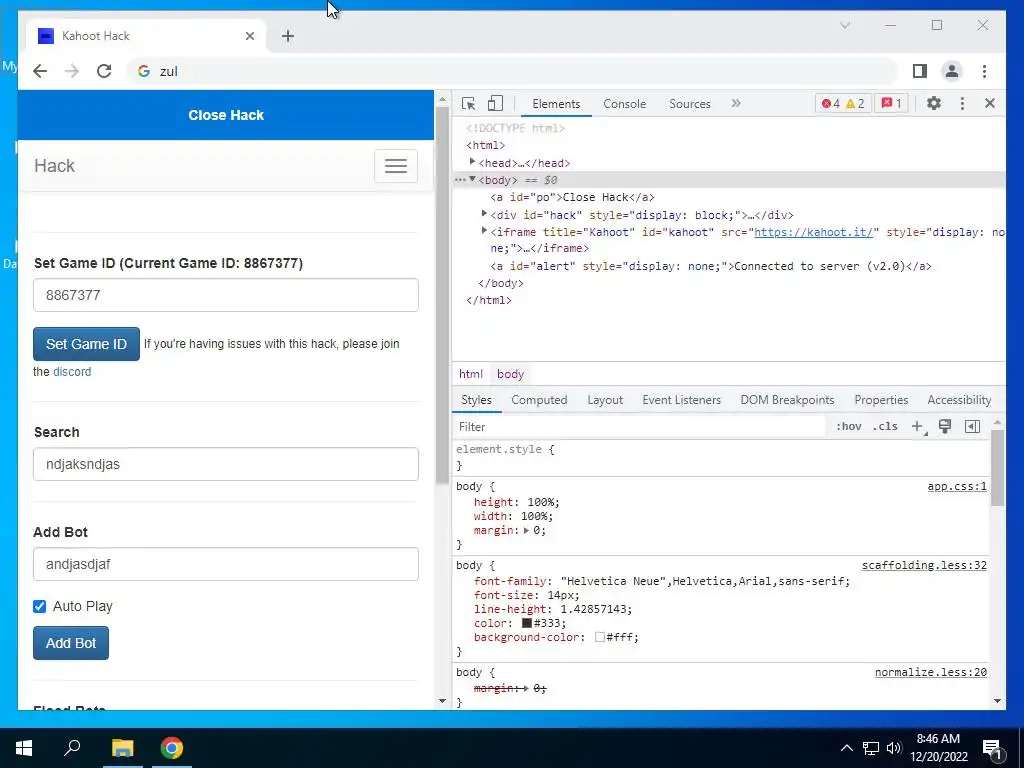Open the Chrome three-dot menu
This screenshot has height=768, width=1024.
tap(984, 71)
